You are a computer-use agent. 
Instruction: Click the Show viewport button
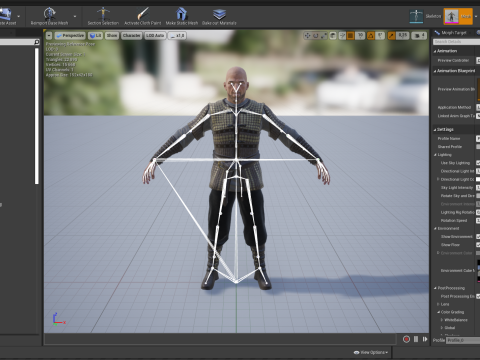click(x=112, y=35)
